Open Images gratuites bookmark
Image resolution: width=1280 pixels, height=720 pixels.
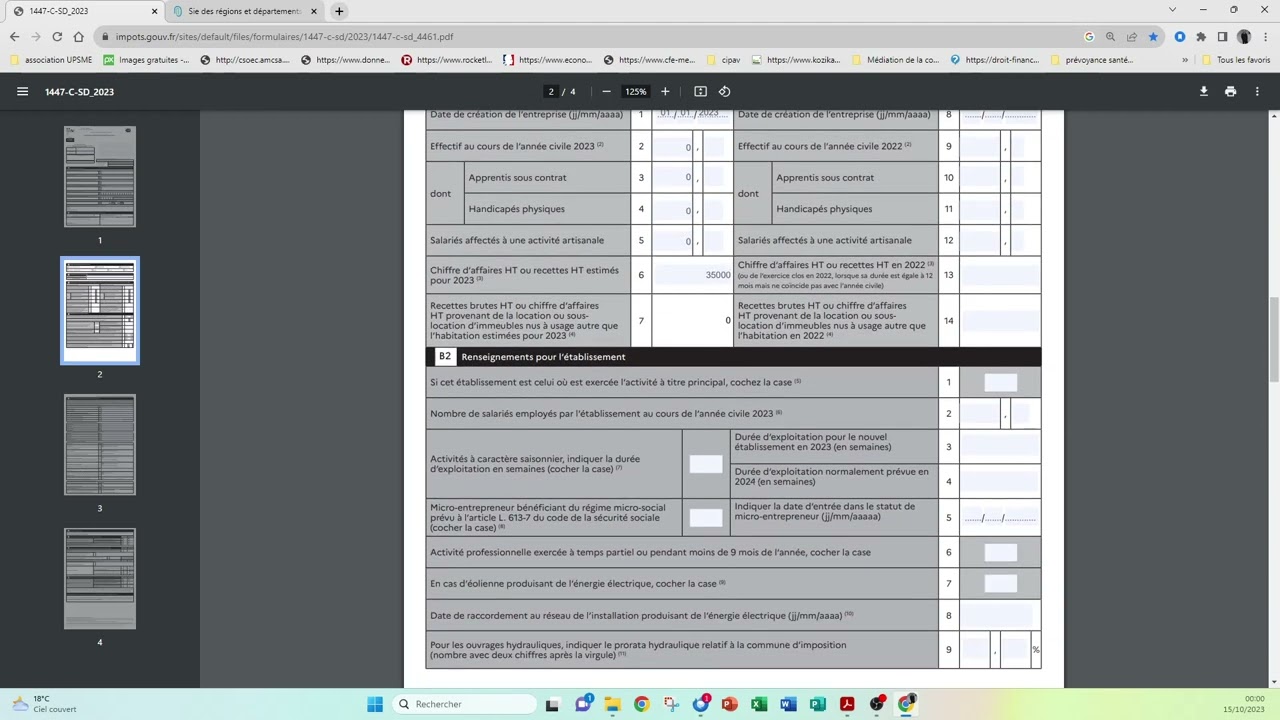146,60
